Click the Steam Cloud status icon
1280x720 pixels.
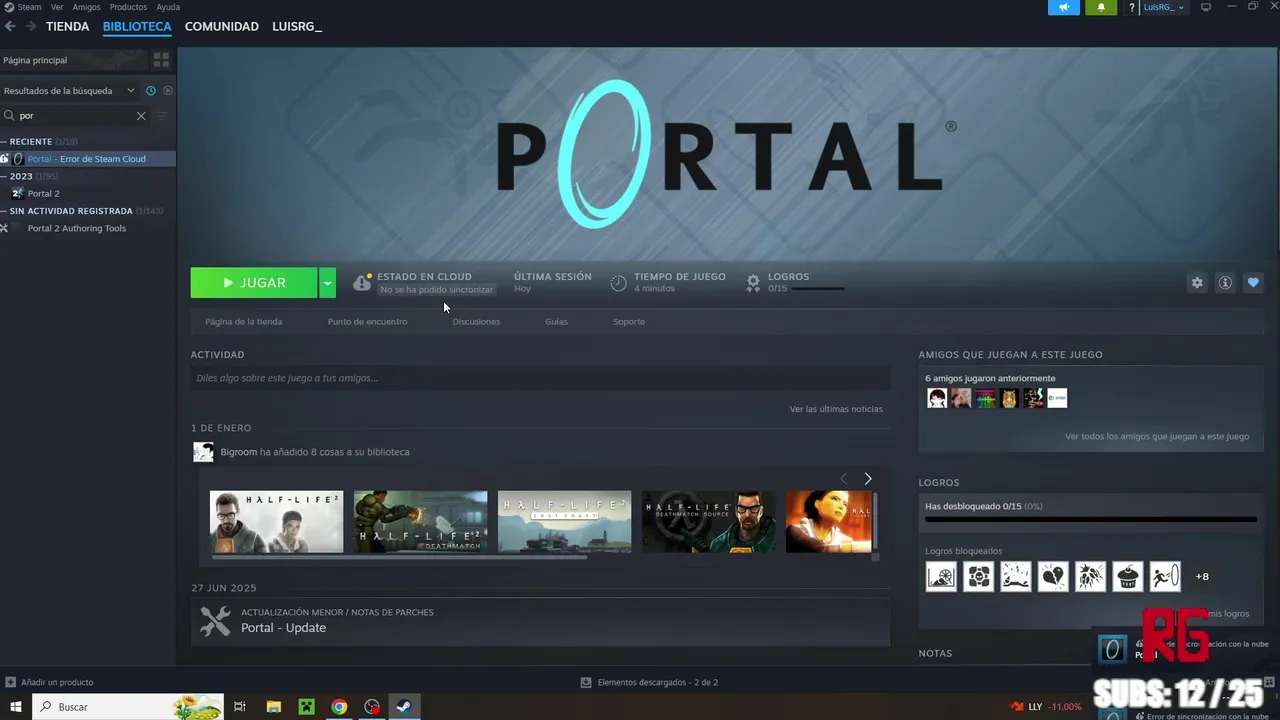(362, 283)
